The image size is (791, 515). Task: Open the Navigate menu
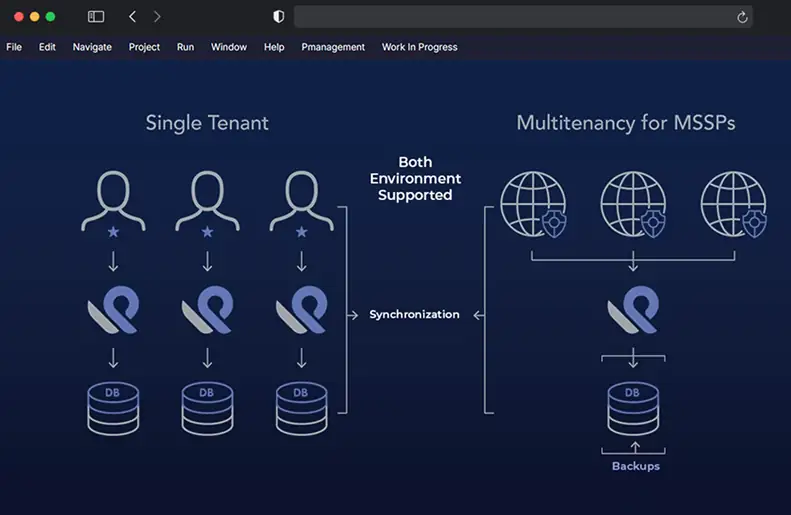click(x=92, y=47)
